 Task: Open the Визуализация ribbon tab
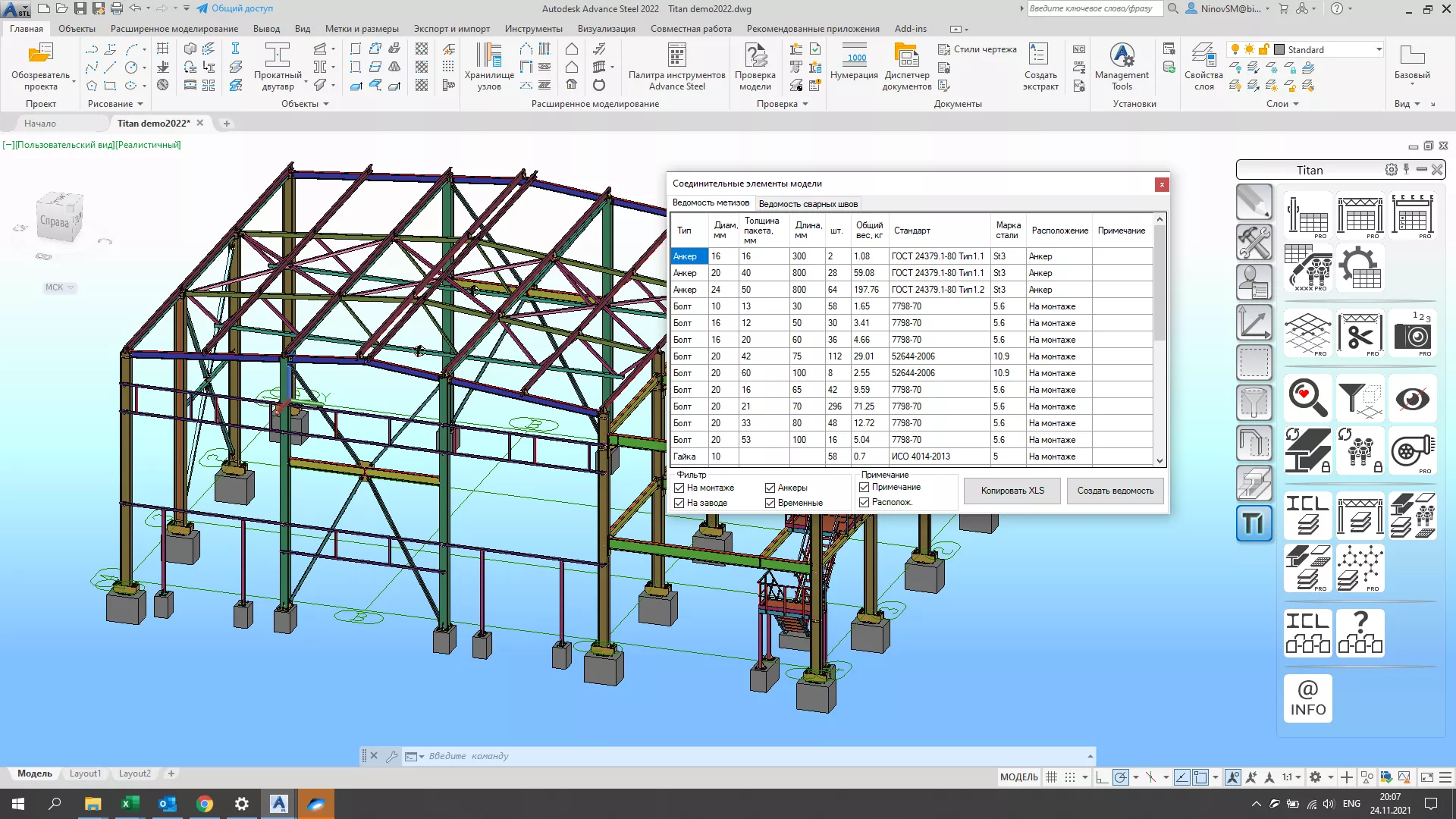click(606, 29)
